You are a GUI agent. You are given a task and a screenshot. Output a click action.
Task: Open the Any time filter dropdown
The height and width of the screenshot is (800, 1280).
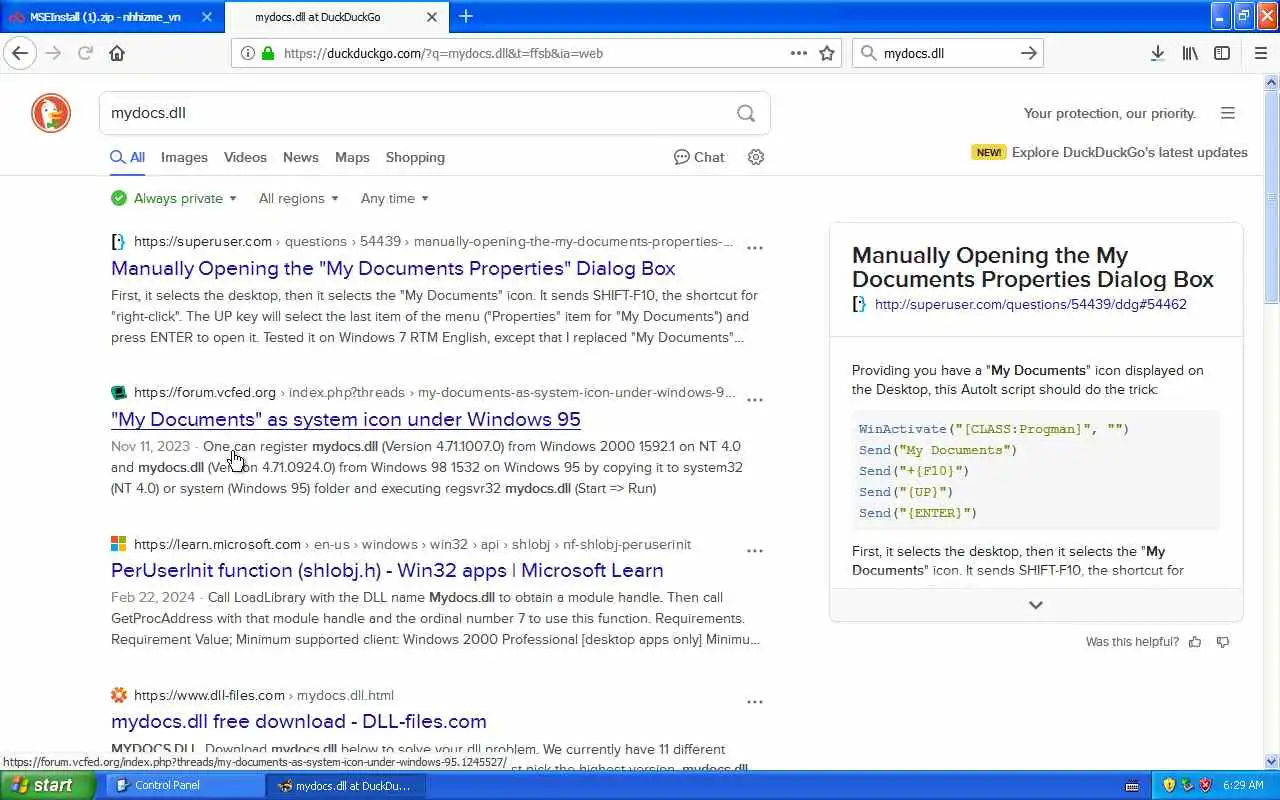394,198
